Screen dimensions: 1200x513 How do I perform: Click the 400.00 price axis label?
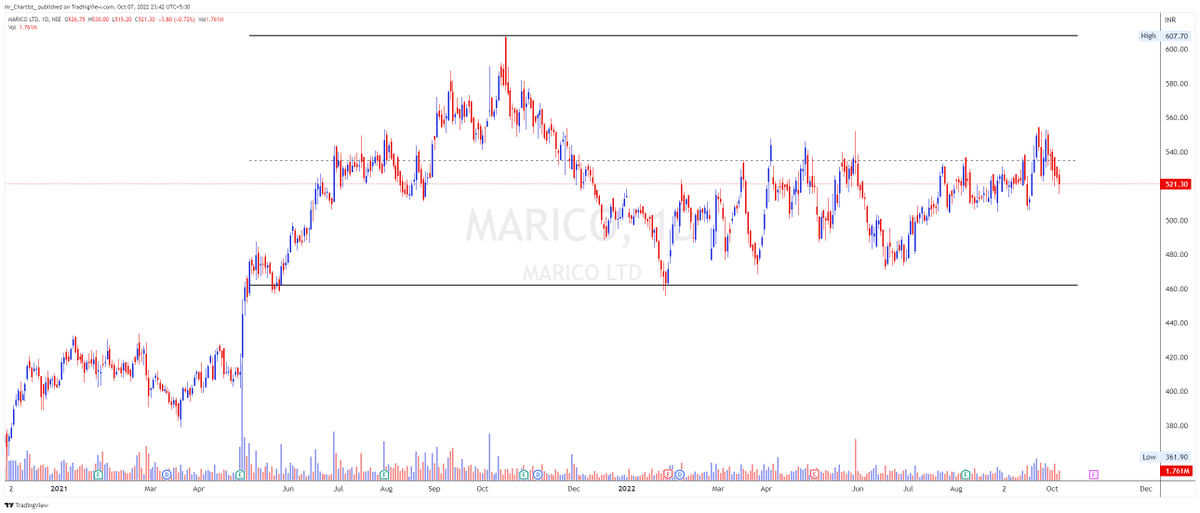point(1176,391)
